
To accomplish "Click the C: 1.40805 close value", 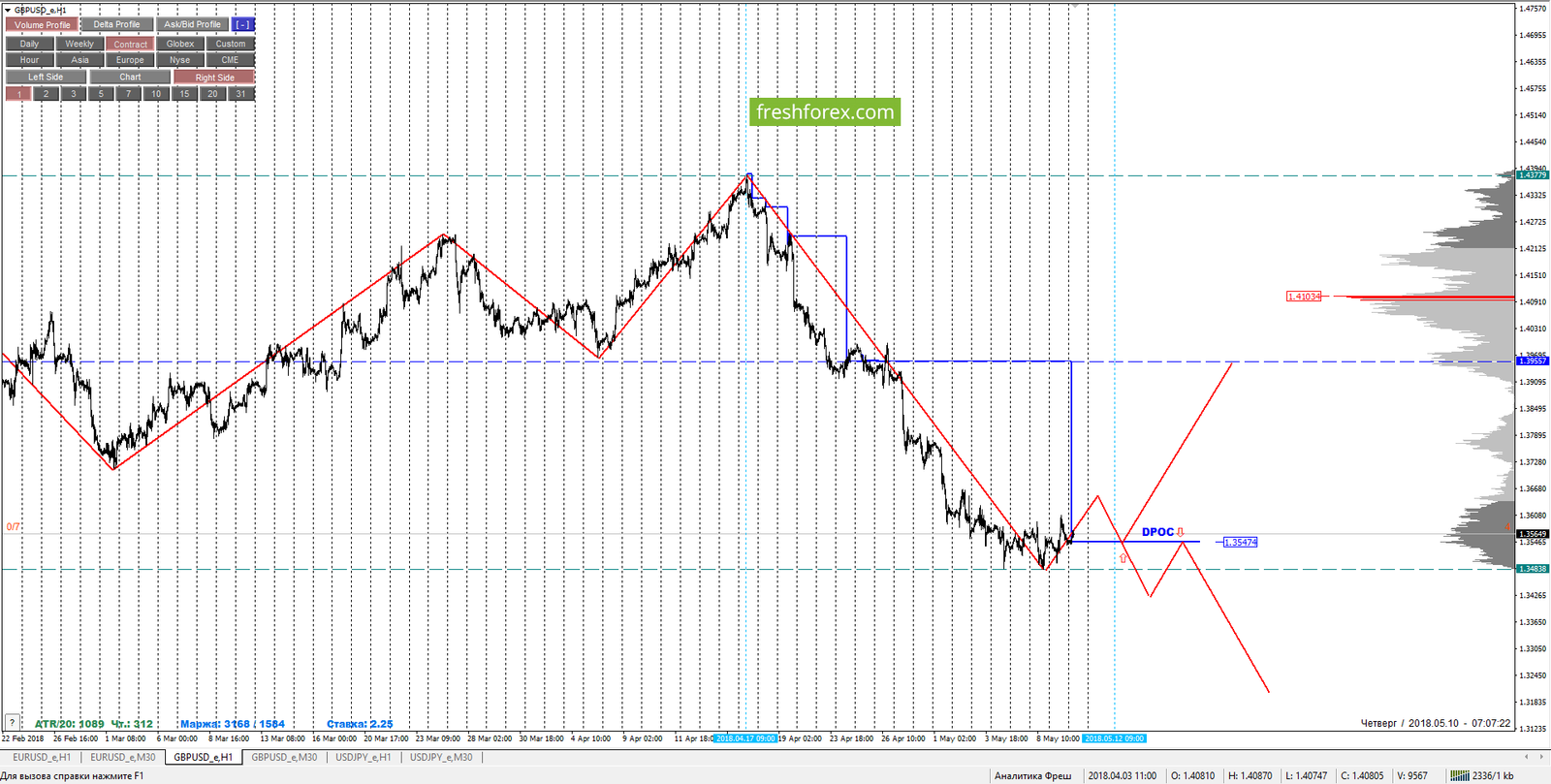I will click(1362, 775).
